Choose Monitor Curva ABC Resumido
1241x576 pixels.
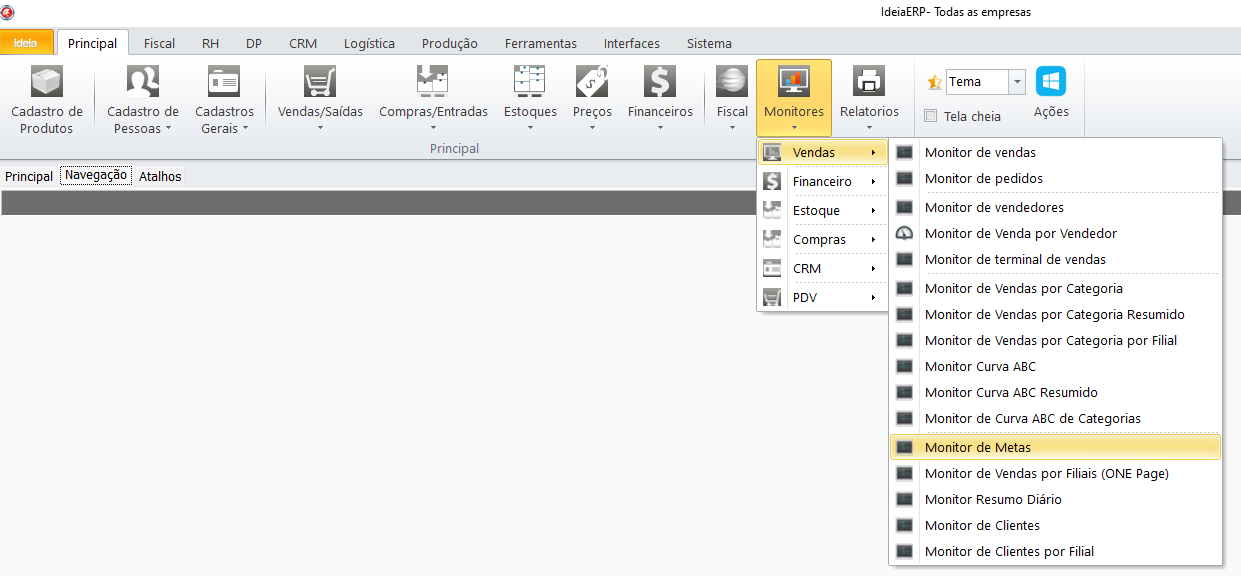(1011, 393)
